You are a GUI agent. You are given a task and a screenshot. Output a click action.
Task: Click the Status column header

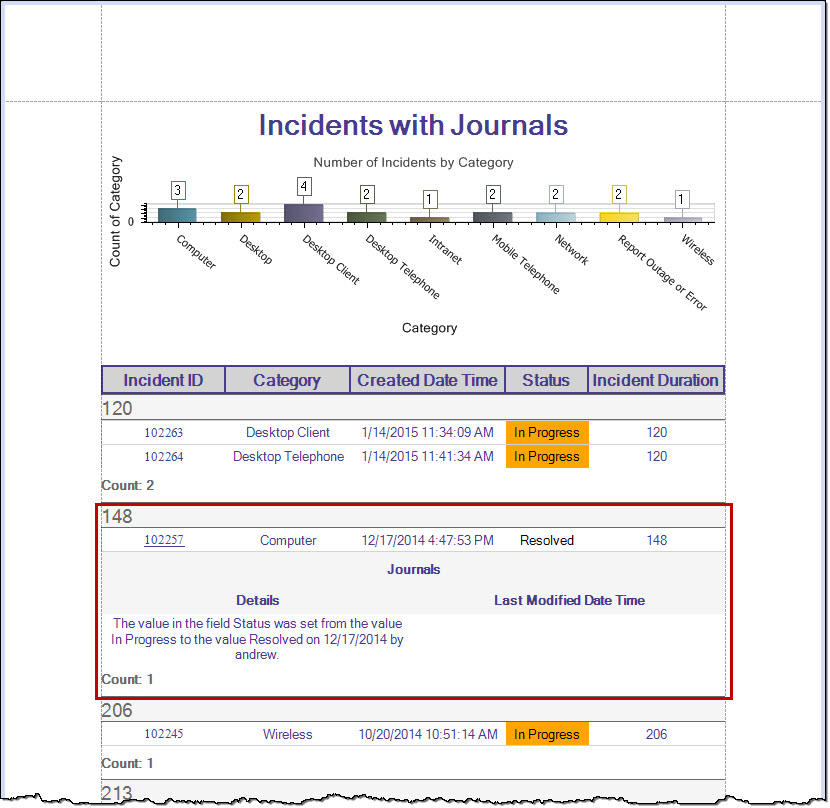(x=546, y=380)
